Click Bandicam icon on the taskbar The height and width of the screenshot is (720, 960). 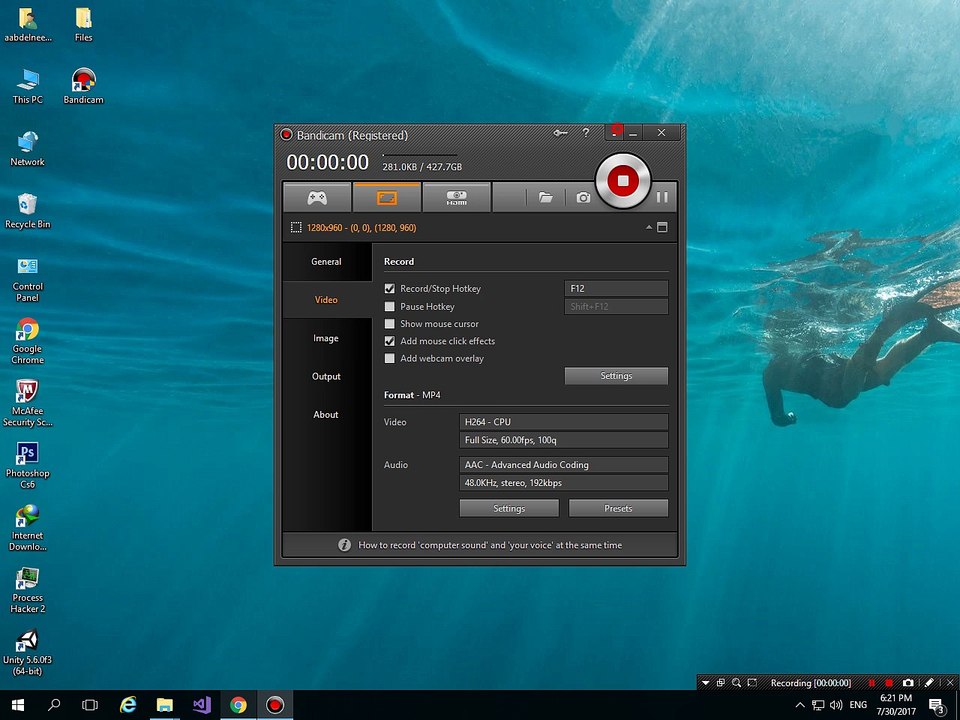tap(275, 705)
